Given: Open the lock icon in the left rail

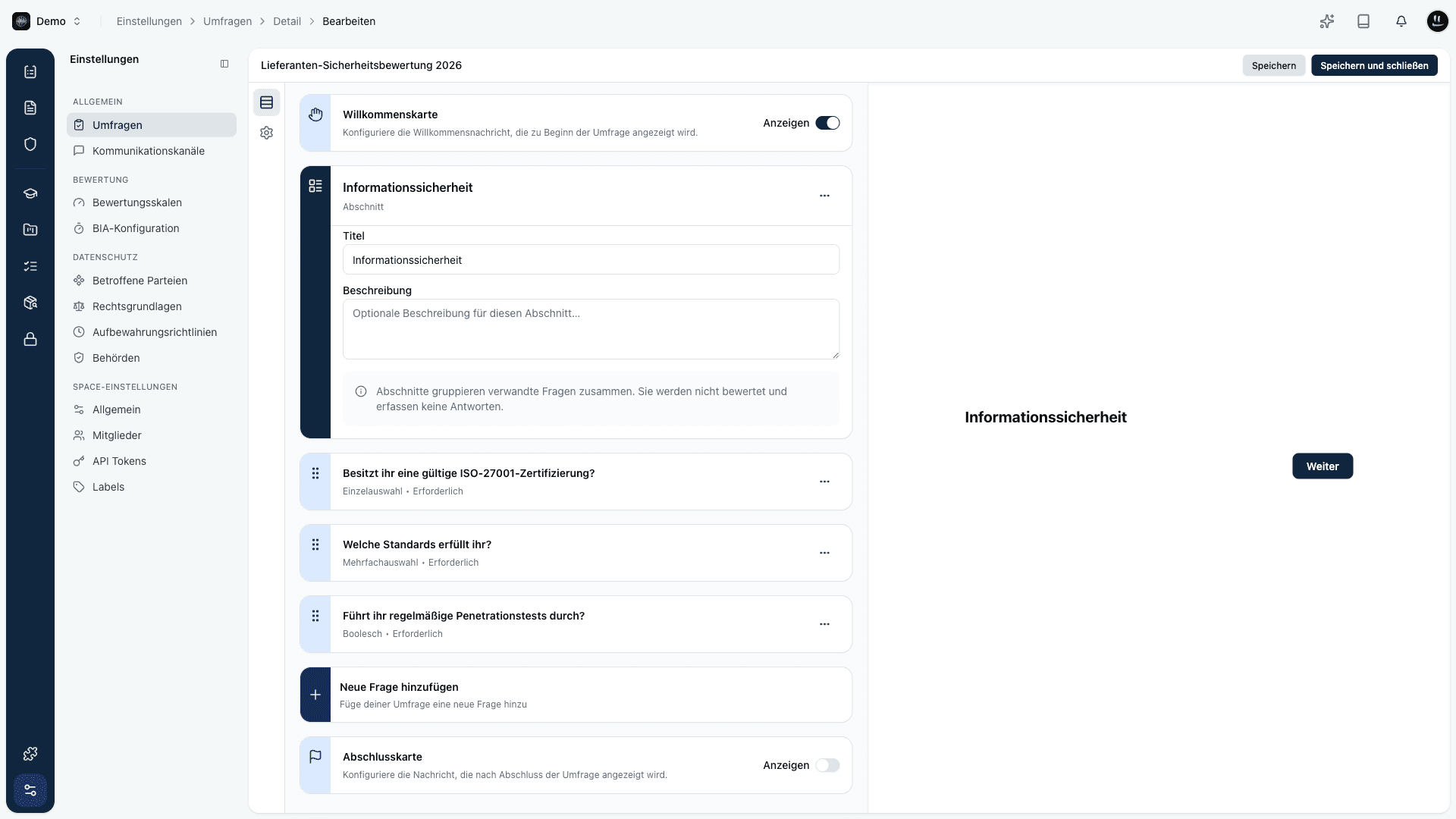Looking at the screenshot, I should coord(30,339).
